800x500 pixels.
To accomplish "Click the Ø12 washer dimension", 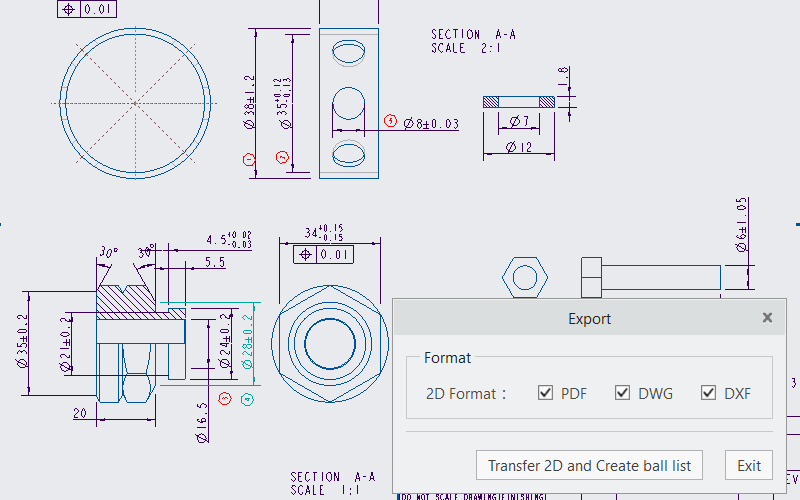I will (x=519, y=147).
